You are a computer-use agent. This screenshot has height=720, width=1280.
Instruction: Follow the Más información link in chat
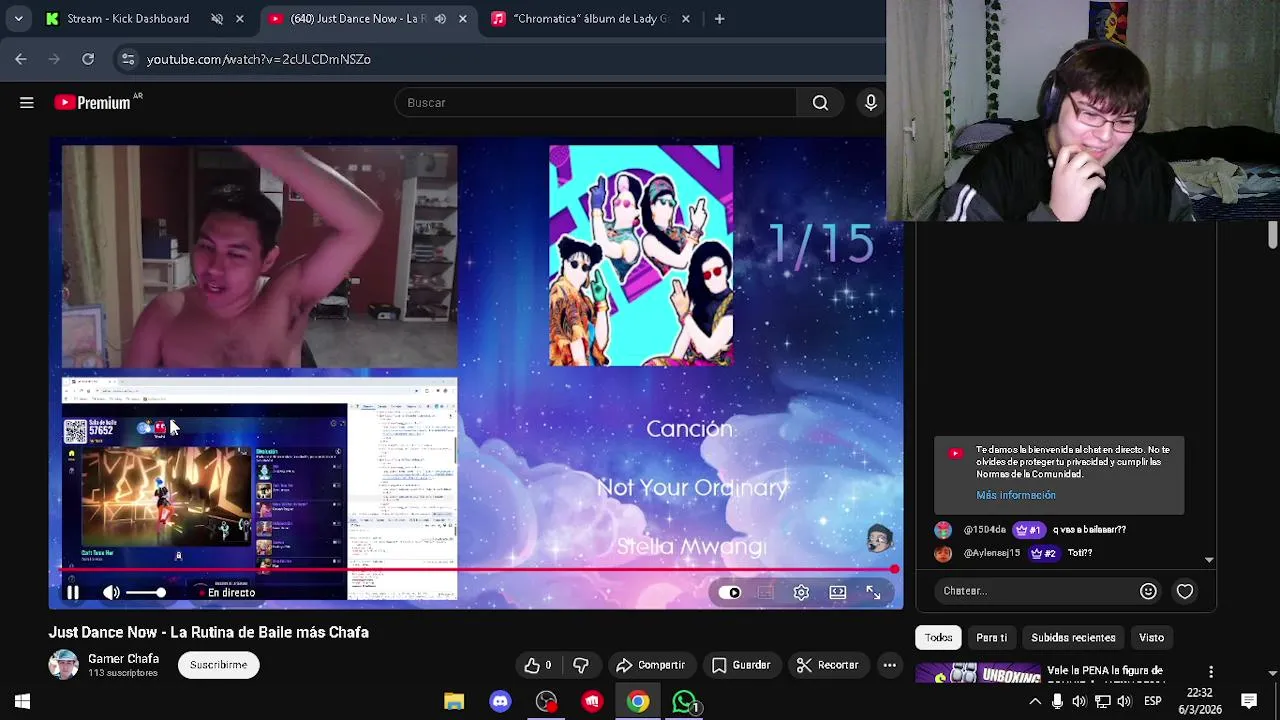point(1016,495)
